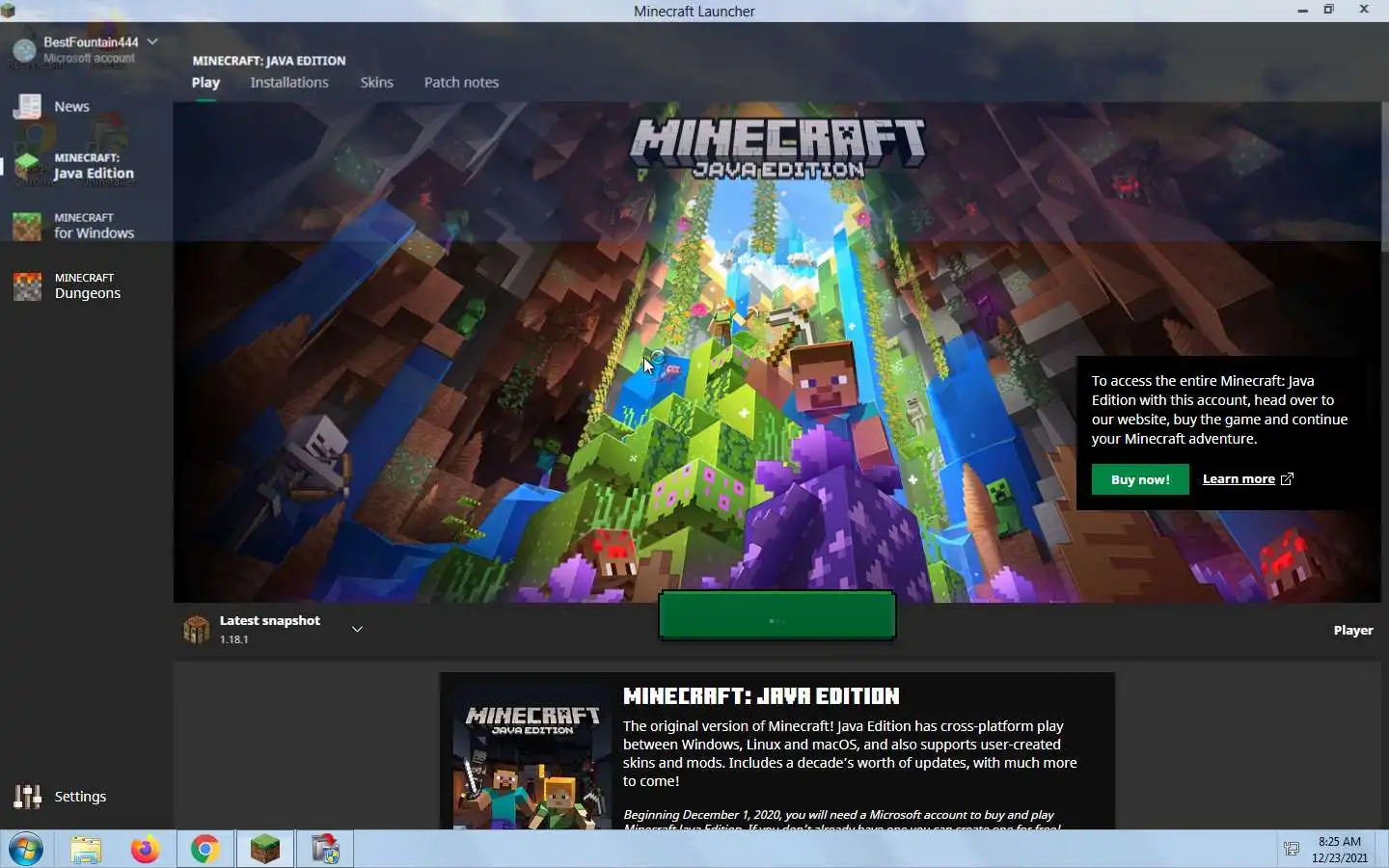Follow the Learn more link
1389x868 pixels.
pyautogui.click(x=1239, y=479)
